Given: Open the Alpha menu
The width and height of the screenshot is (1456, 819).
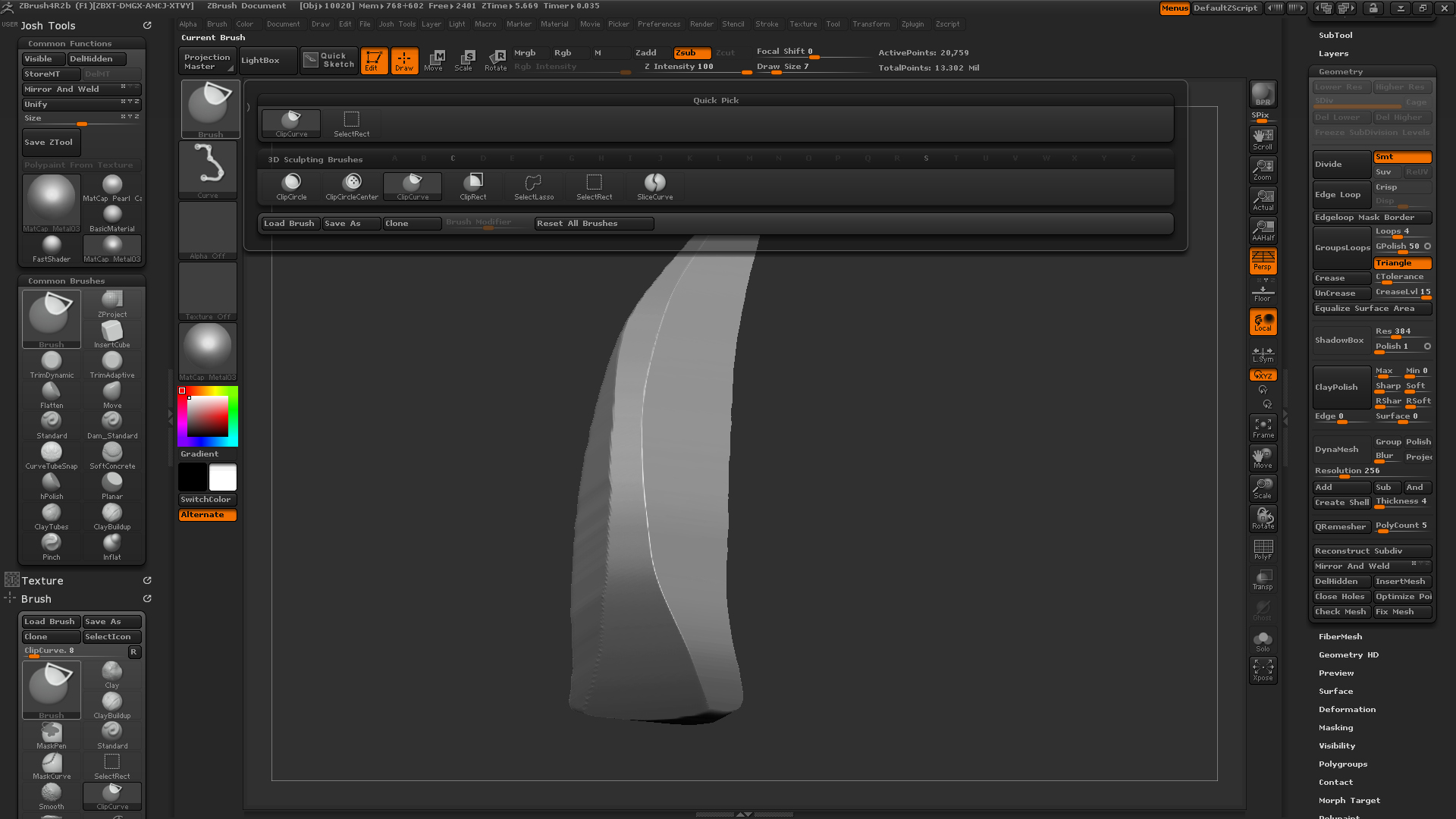Looking at the screenshot, I should pos(188,24).
